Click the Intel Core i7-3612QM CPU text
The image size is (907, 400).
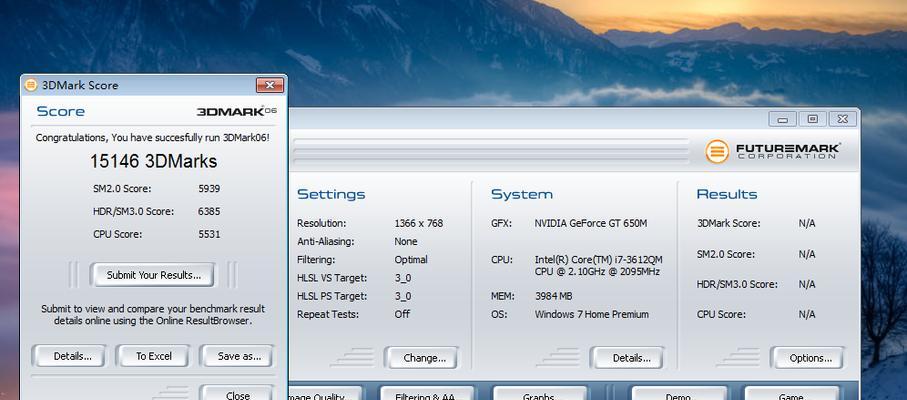pyautogui.click(x=598, y=265)
